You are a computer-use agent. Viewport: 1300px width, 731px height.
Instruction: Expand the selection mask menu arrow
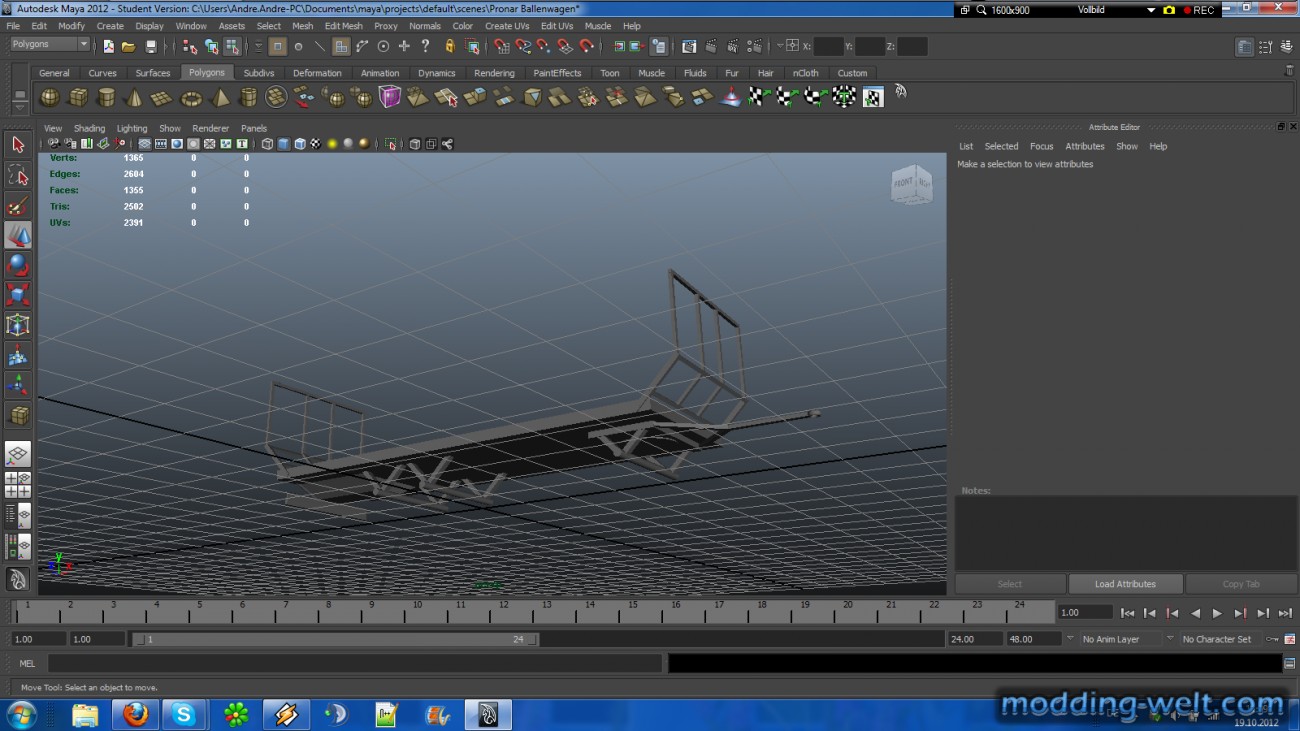(x=258, y=46)
